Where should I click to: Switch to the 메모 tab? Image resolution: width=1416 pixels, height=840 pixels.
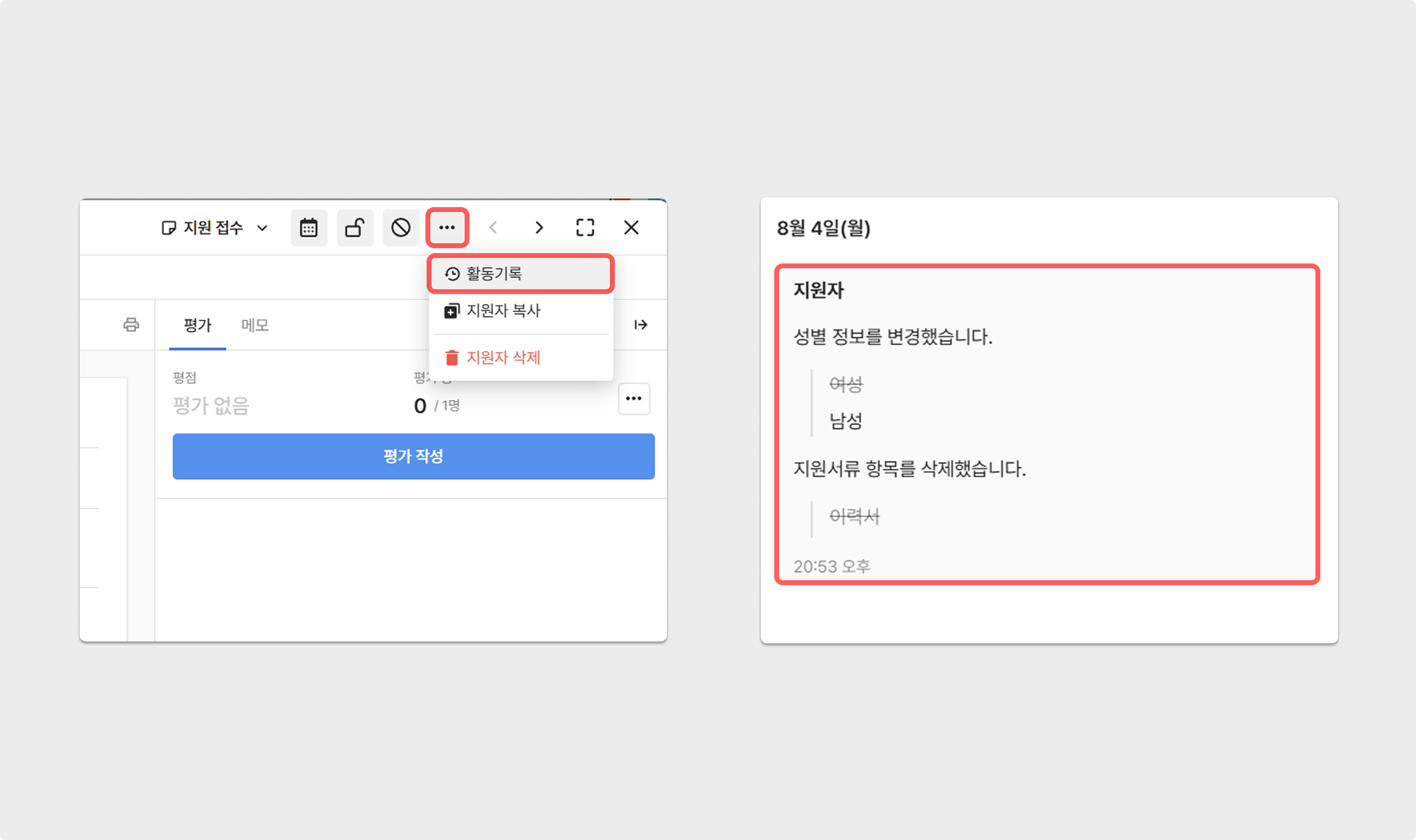tap(254, 325)
